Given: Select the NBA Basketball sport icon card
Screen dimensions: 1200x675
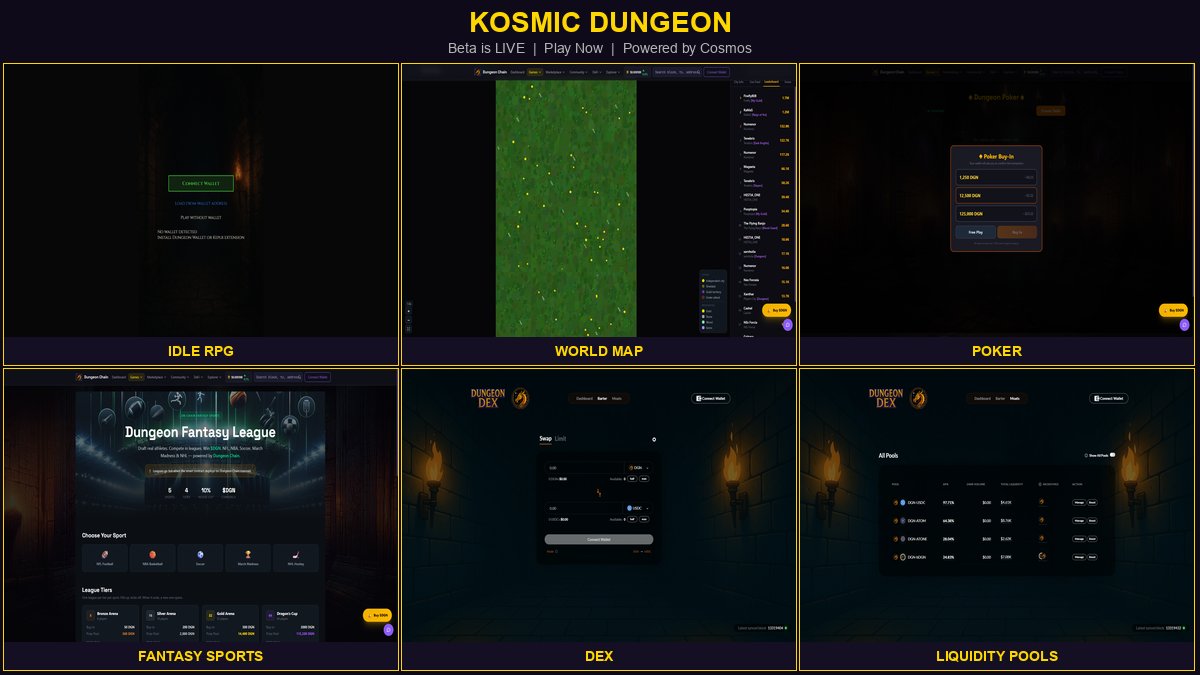Looking at the screenshot, I should pos(152,558).
